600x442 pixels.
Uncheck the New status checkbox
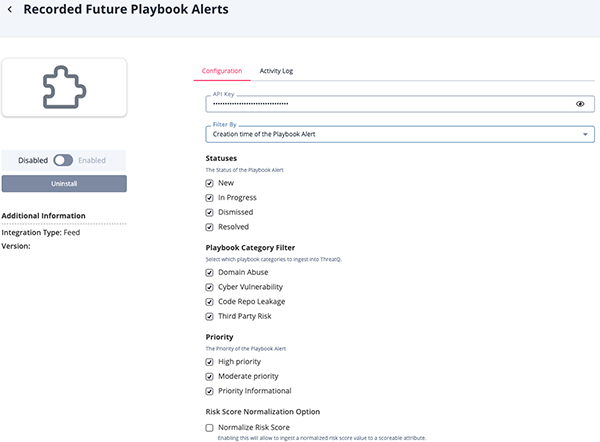pyautogui.click(x=210, y=184)
